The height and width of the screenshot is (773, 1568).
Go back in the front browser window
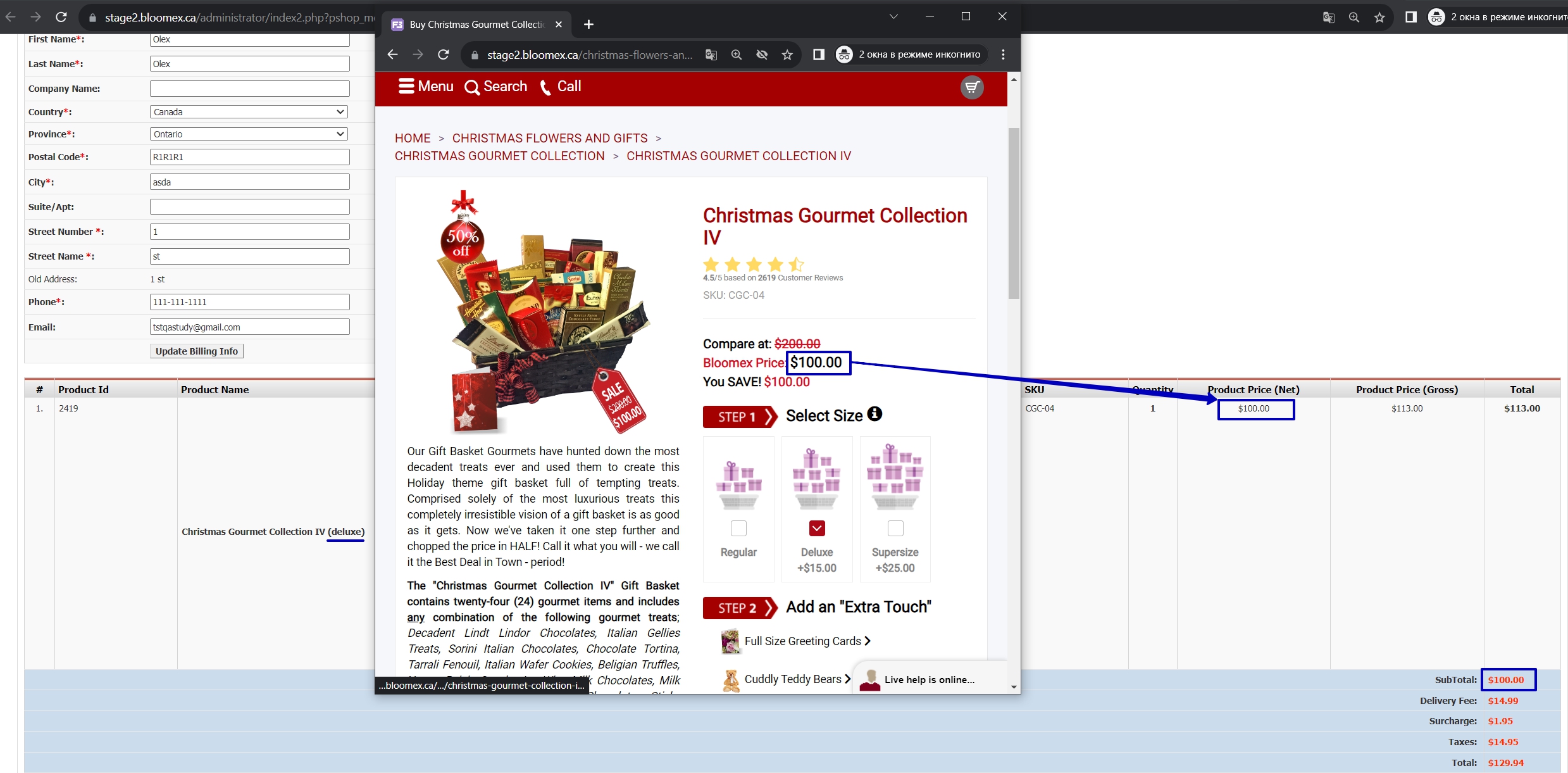click(392, 54)
